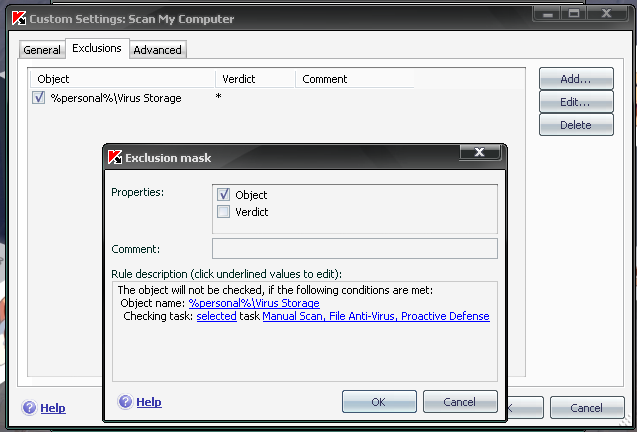Maximize the Custom Settings window

[574, 14]
